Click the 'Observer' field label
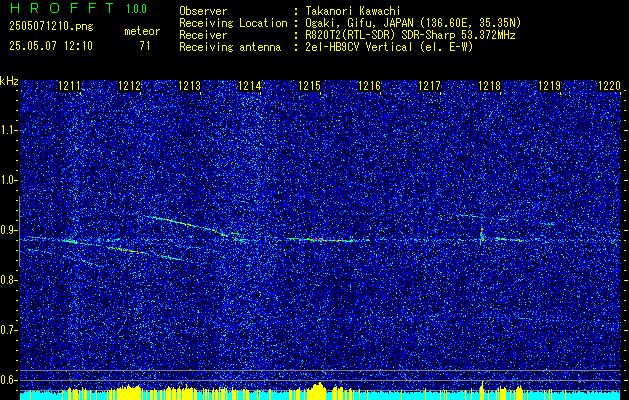This screenshot has width=629, height=400. 203,11
